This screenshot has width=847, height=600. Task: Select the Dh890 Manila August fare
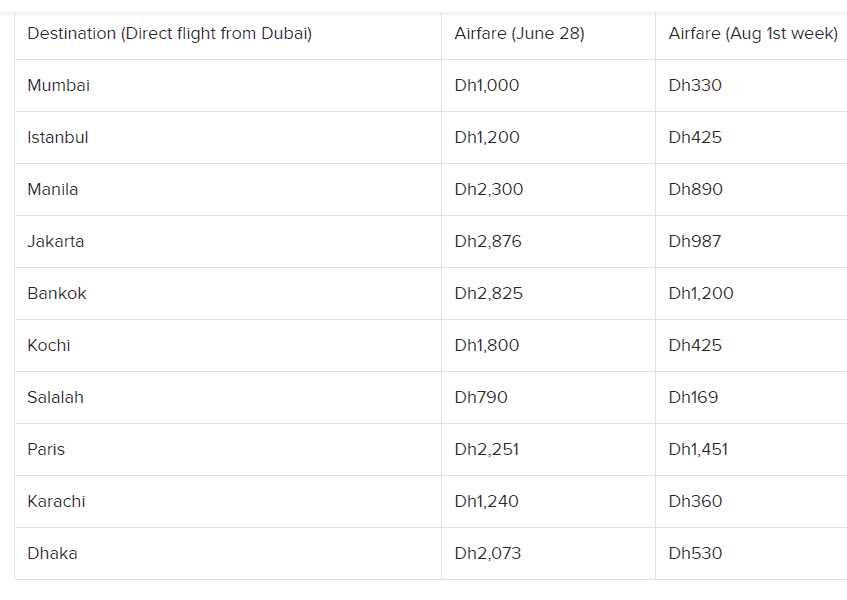(x=695, y=189)
